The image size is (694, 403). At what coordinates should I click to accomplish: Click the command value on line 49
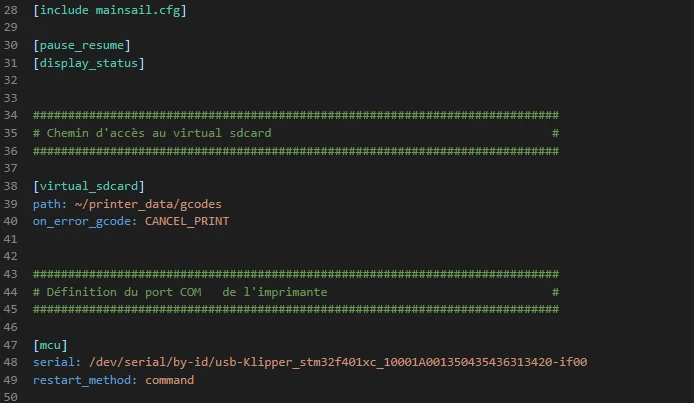170,380
